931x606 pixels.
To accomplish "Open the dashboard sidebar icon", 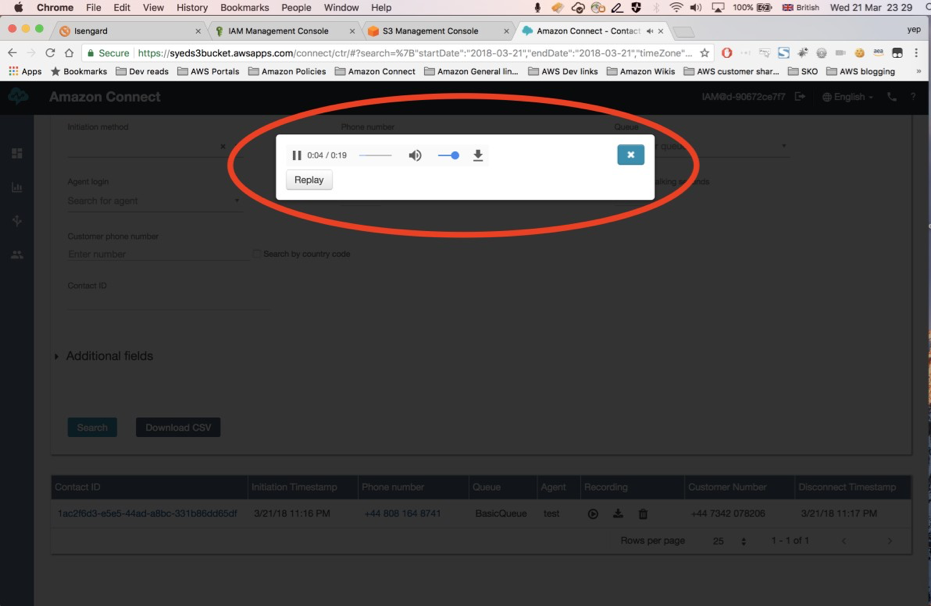I will coord(17,154).
